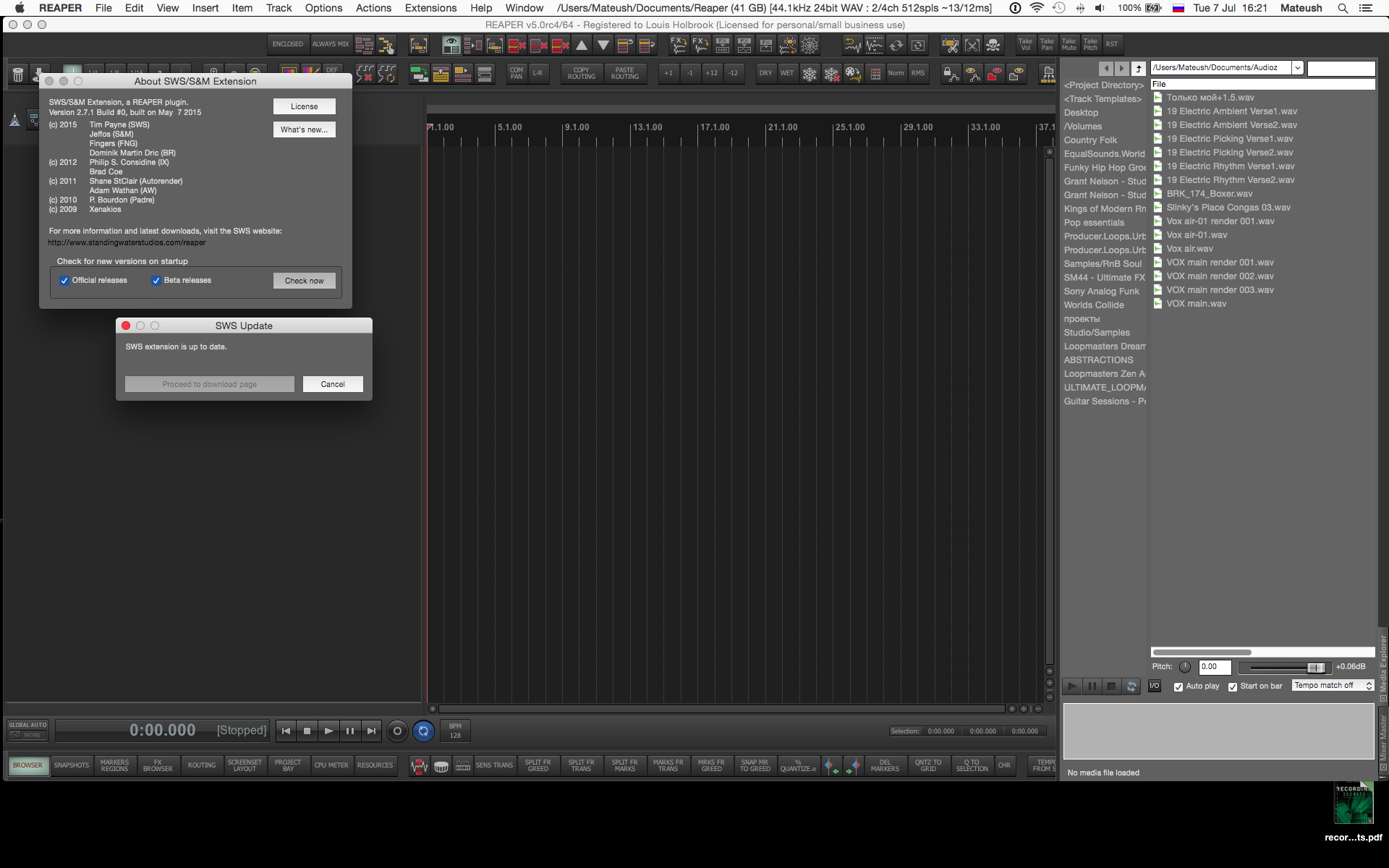Click the padlock routing icon
The image size is (1389, 868).
[951, 73]
